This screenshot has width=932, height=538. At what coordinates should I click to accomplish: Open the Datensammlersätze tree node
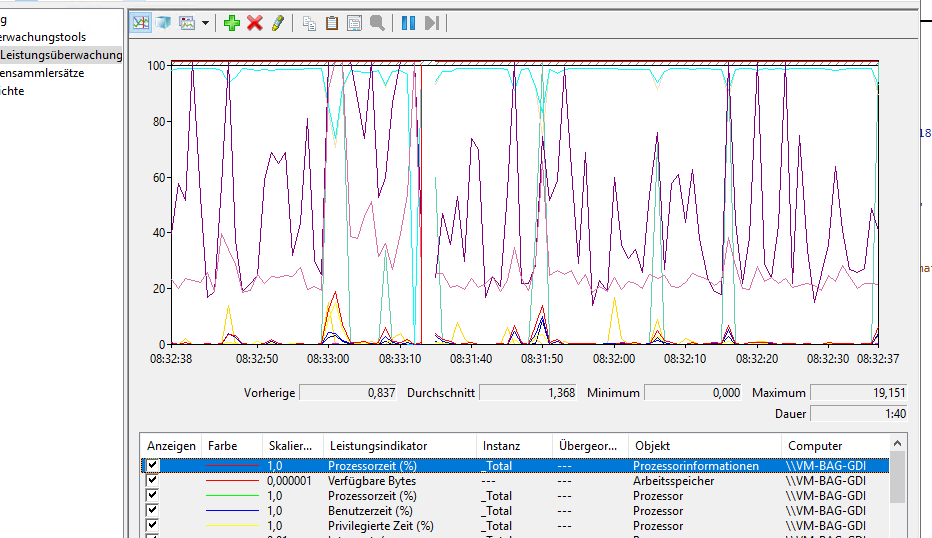tap(42, 73)
